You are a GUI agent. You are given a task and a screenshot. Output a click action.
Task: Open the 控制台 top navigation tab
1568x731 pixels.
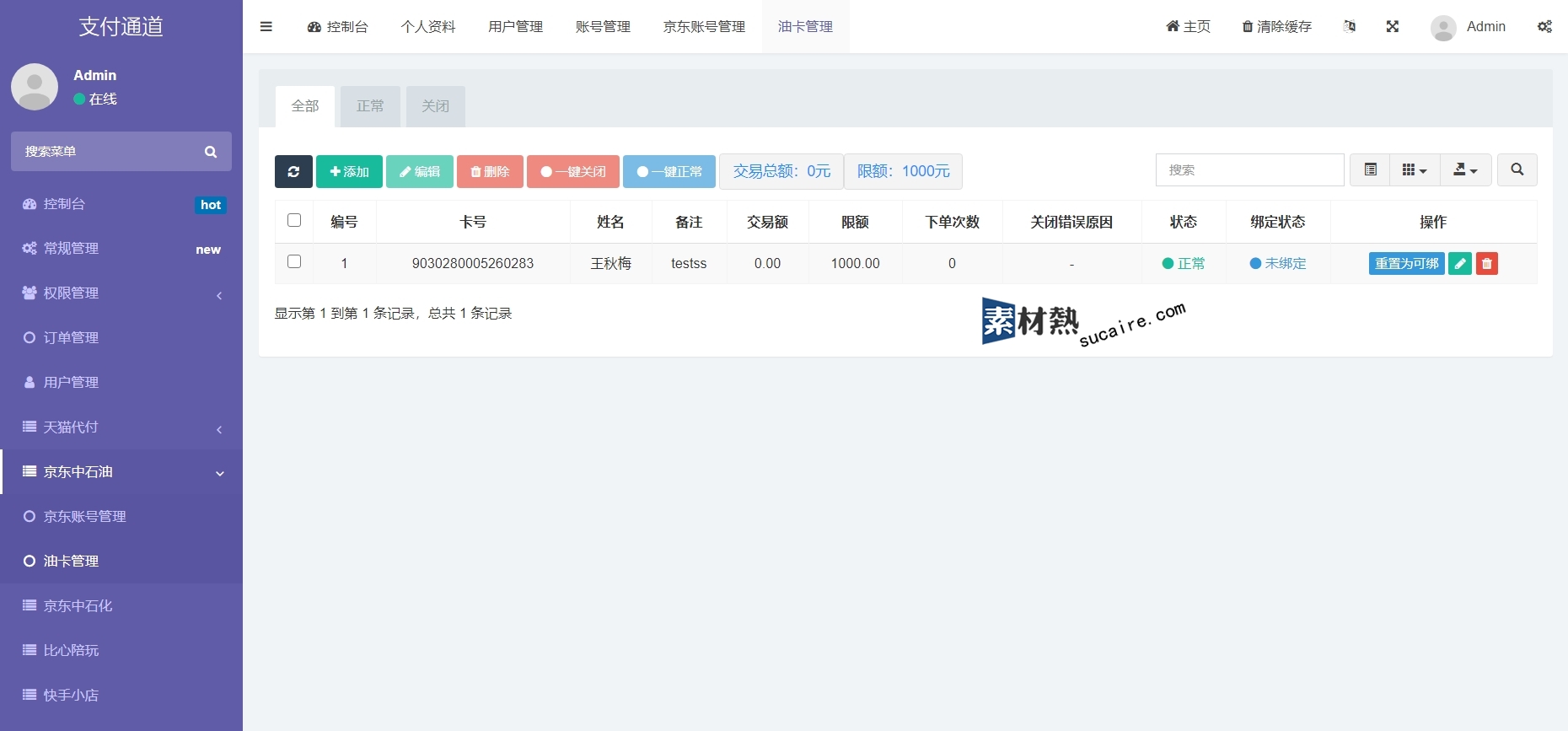(338, 27)
